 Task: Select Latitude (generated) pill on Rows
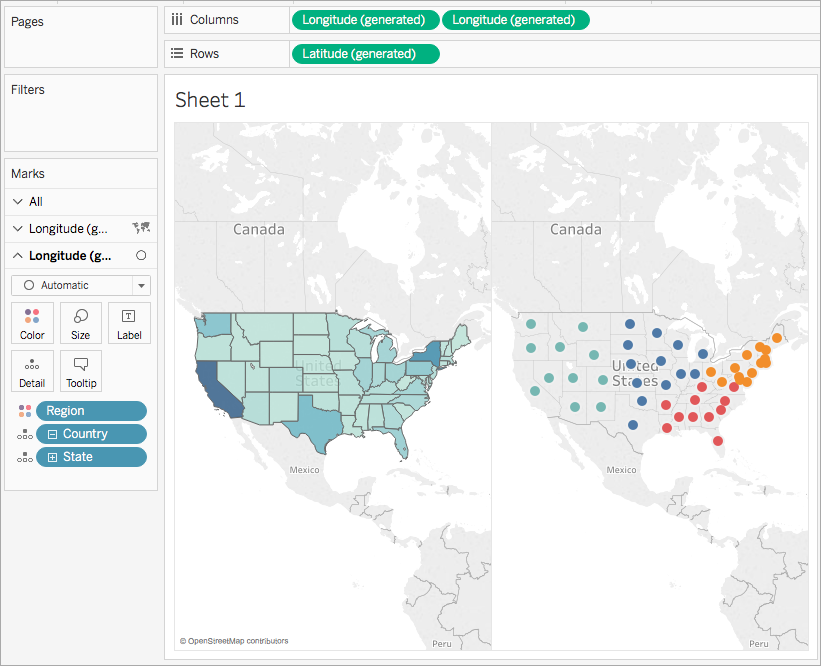pyautogui.click(x=365, y=54)
